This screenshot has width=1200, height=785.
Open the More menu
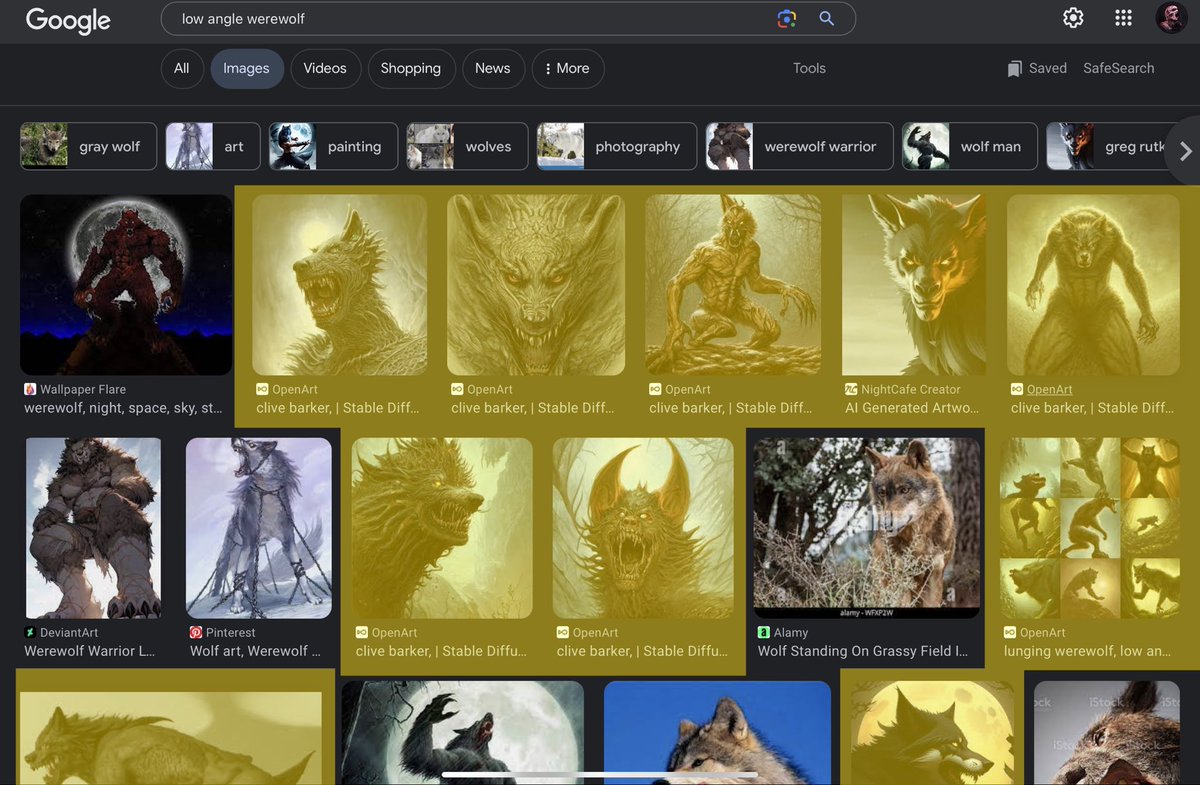coord(568,68)
